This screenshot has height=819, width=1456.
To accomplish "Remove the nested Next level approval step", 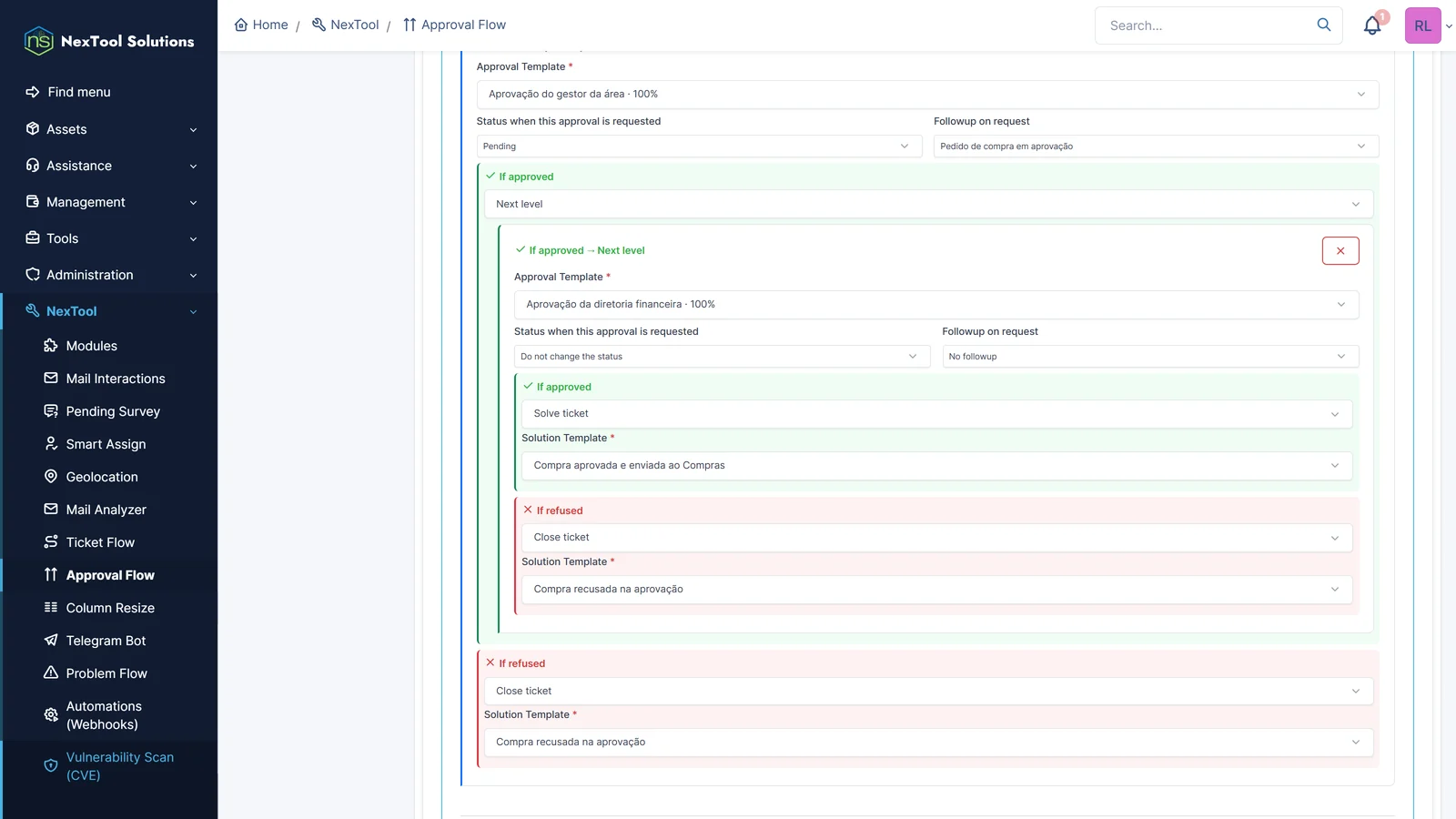I will pyautogui.click(x=1340, y=250).
